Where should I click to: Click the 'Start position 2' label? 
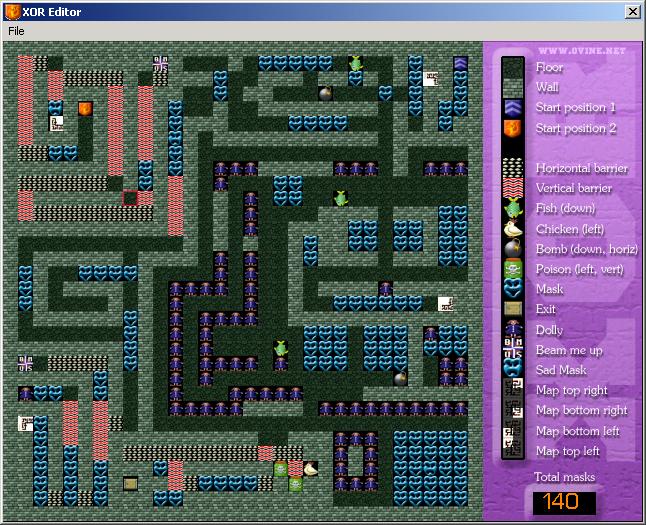[x=576, y=128]
